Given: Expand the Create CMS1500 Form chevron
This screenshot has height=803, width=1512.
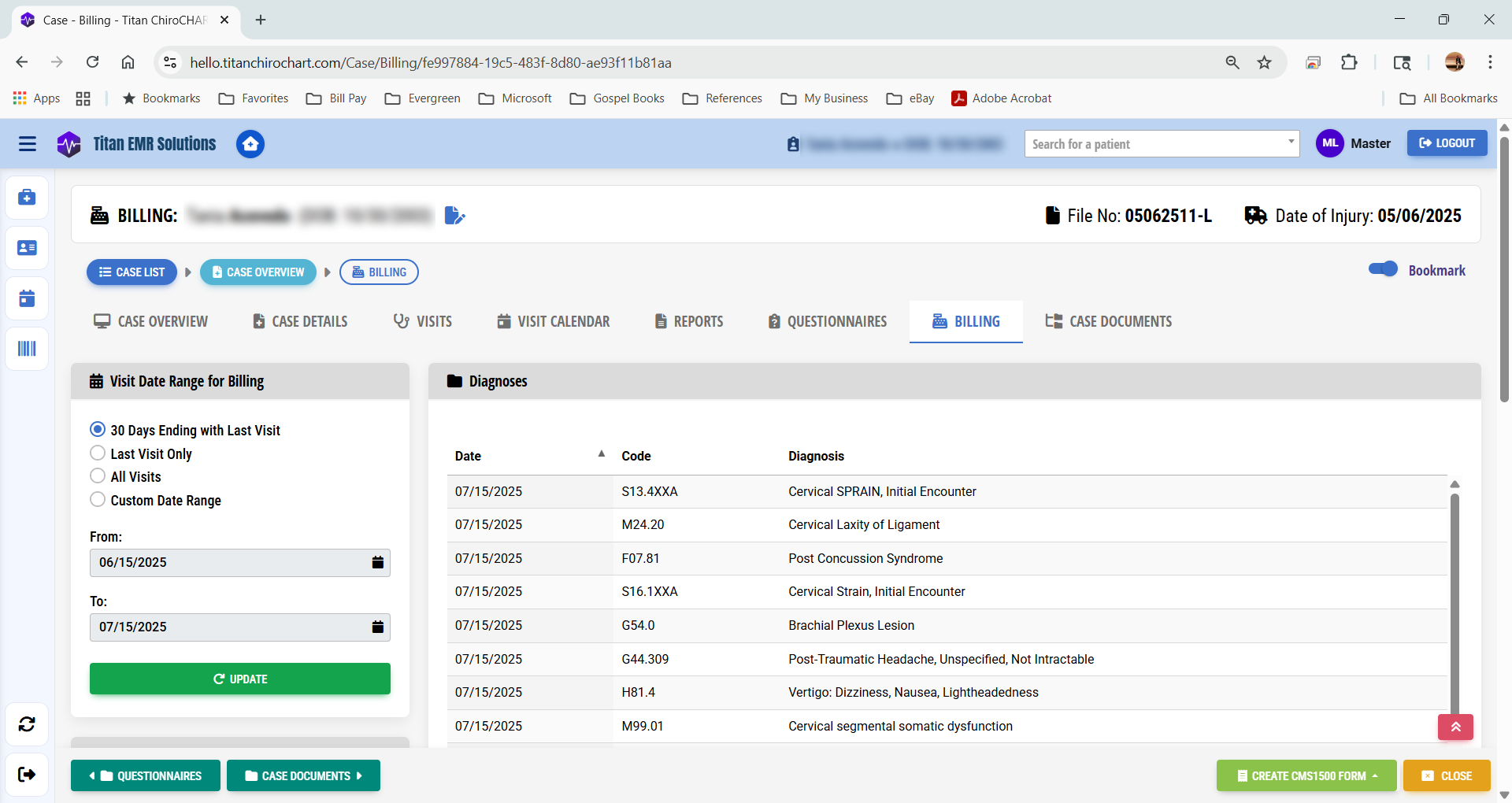Looking at the screenshot, I should (1374, 775).
